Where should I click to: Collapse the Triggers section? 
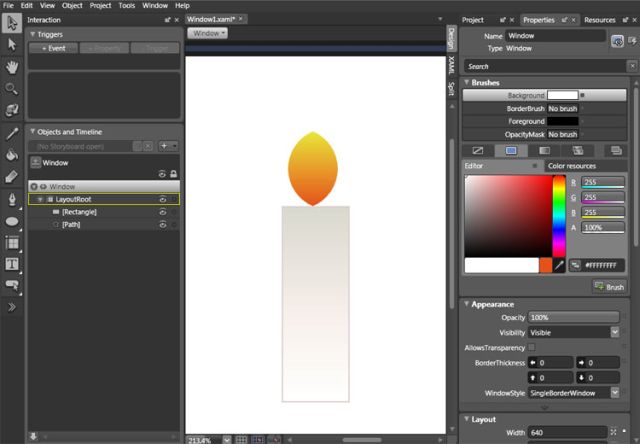click(33, 34)
